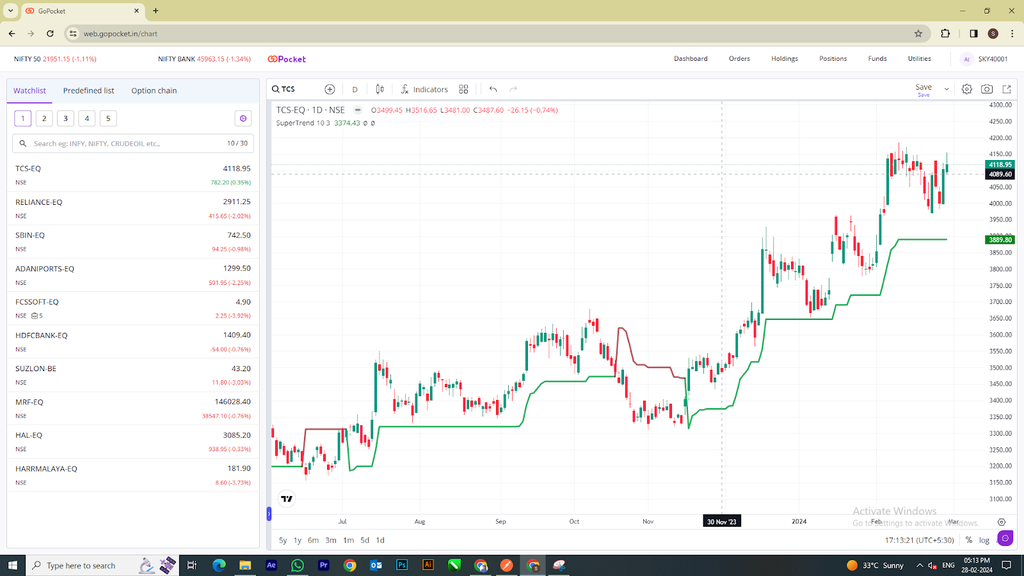The image size is (1024, 576).
Task: Select watchlist number 5
Action: pos(108,118)
